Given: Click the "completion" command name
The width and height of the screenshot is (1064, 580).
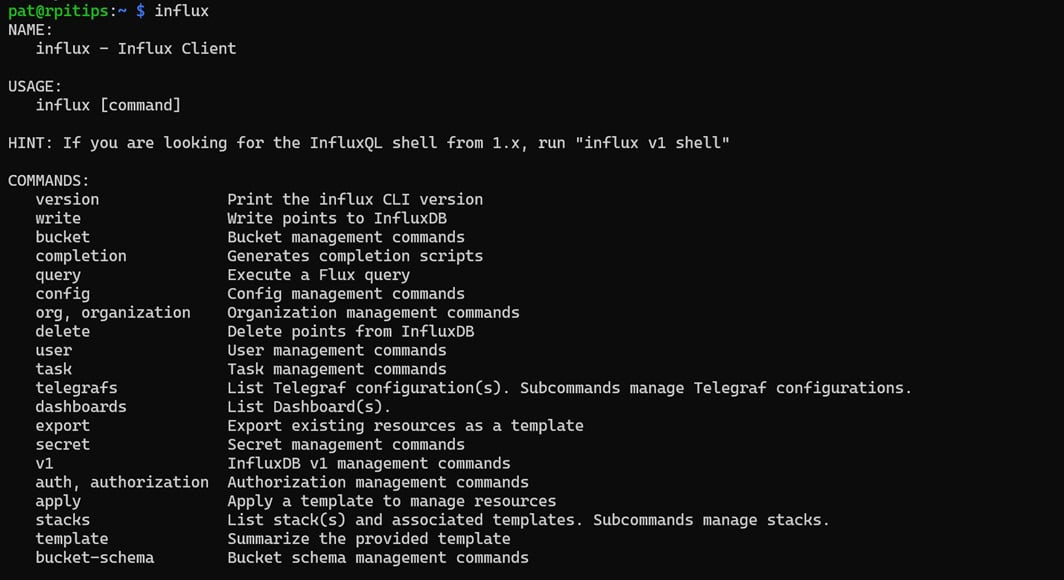Looking at the screenshot, I should coord(81,256).
